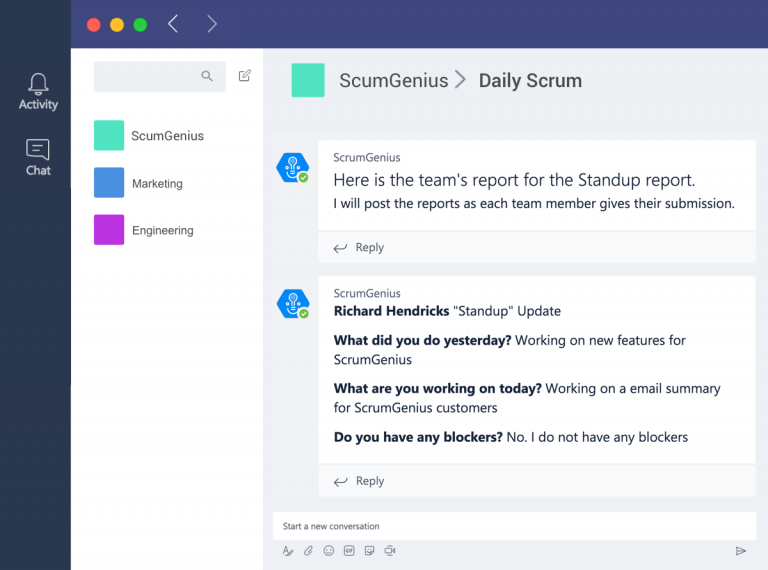Go back using the left chevron

(173, 24)
